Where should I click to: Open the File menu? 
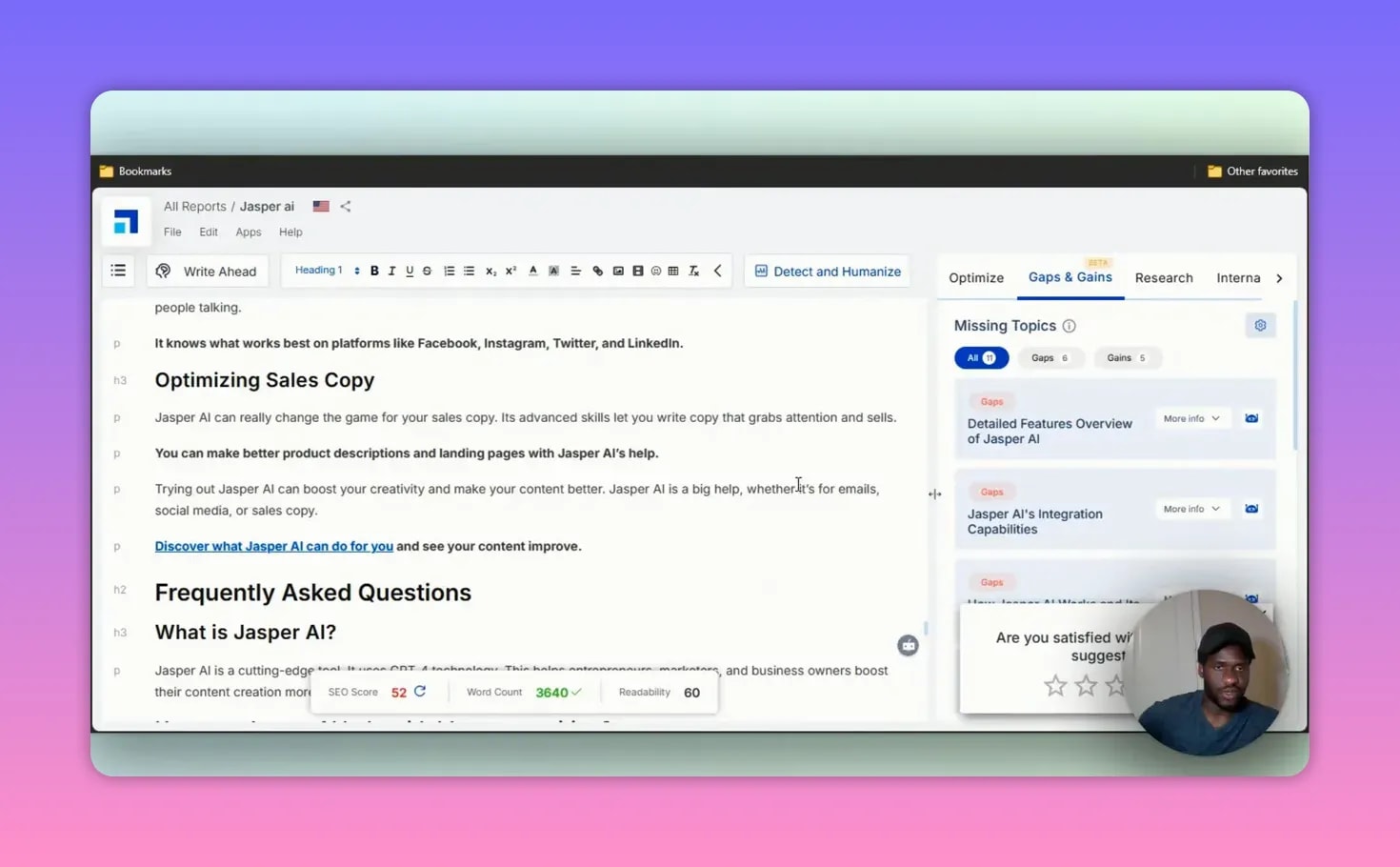[x=172, y=232]
